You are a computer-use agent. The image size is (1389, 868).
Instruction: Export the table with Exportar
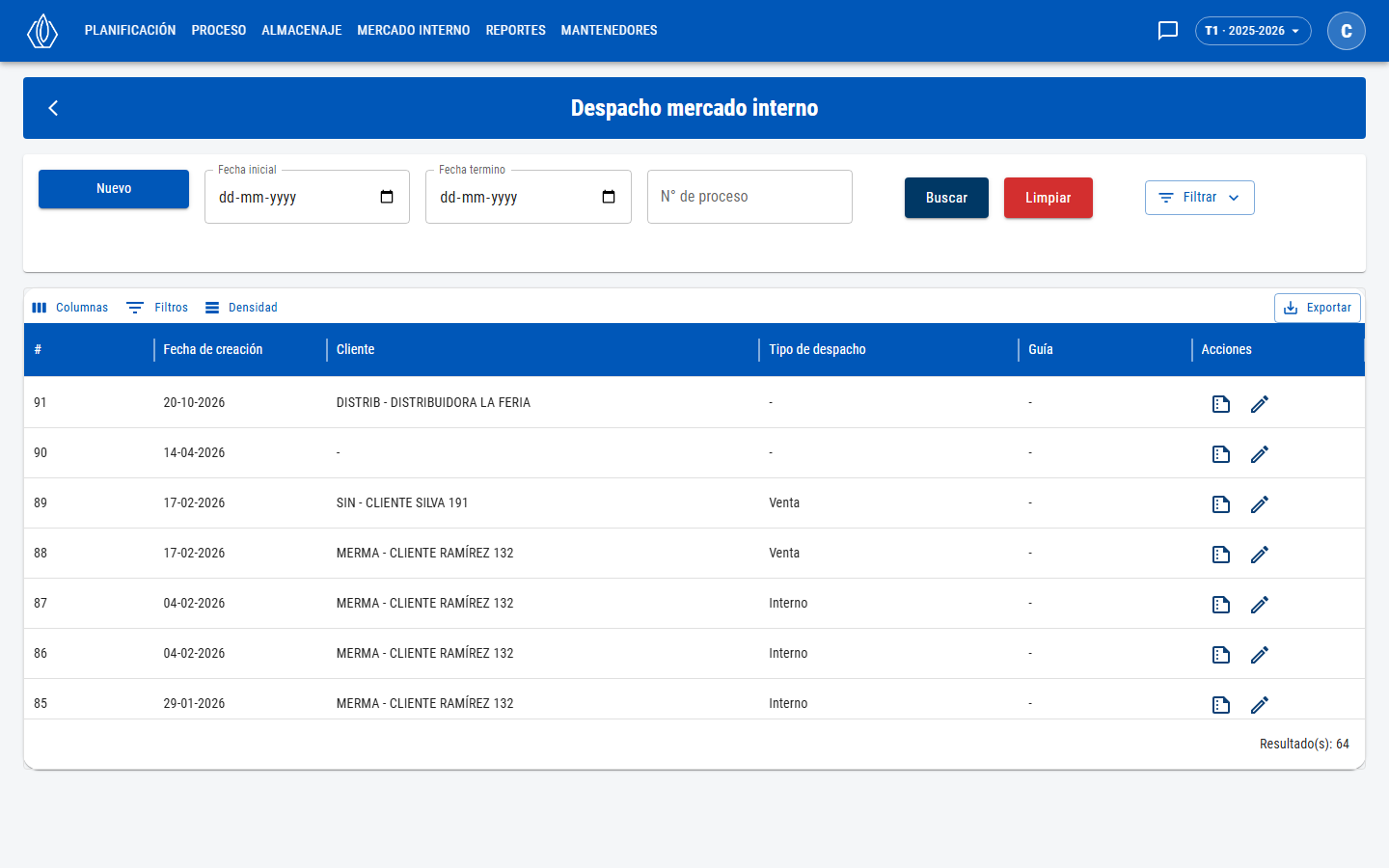(x=1318, y=308)
